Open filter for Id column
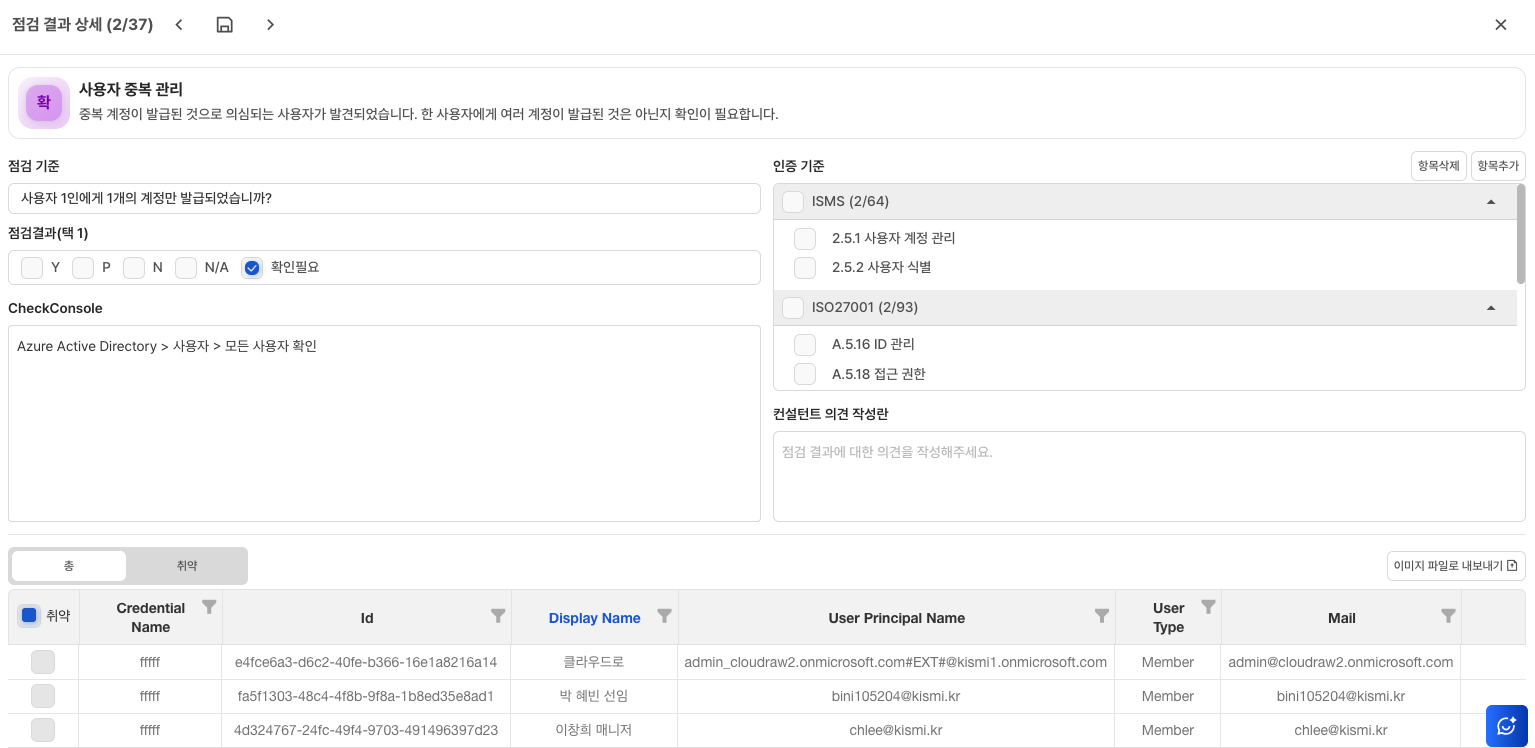Viewport: 1535px width, 748px height. point(498,617)
